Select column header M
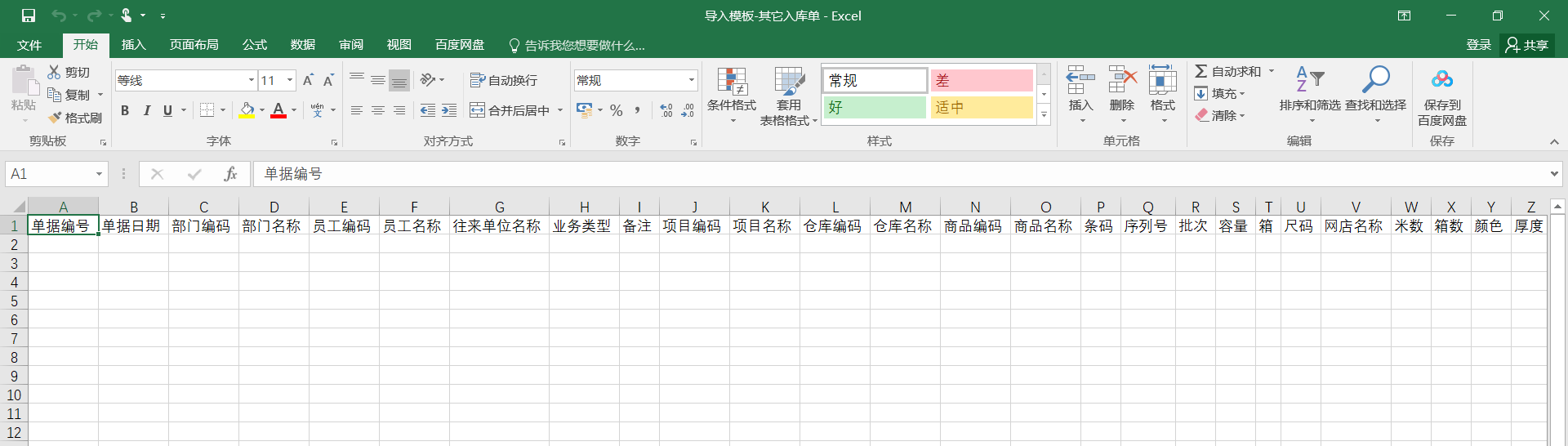Screen dimensions: 1568x446 [905, 207]
